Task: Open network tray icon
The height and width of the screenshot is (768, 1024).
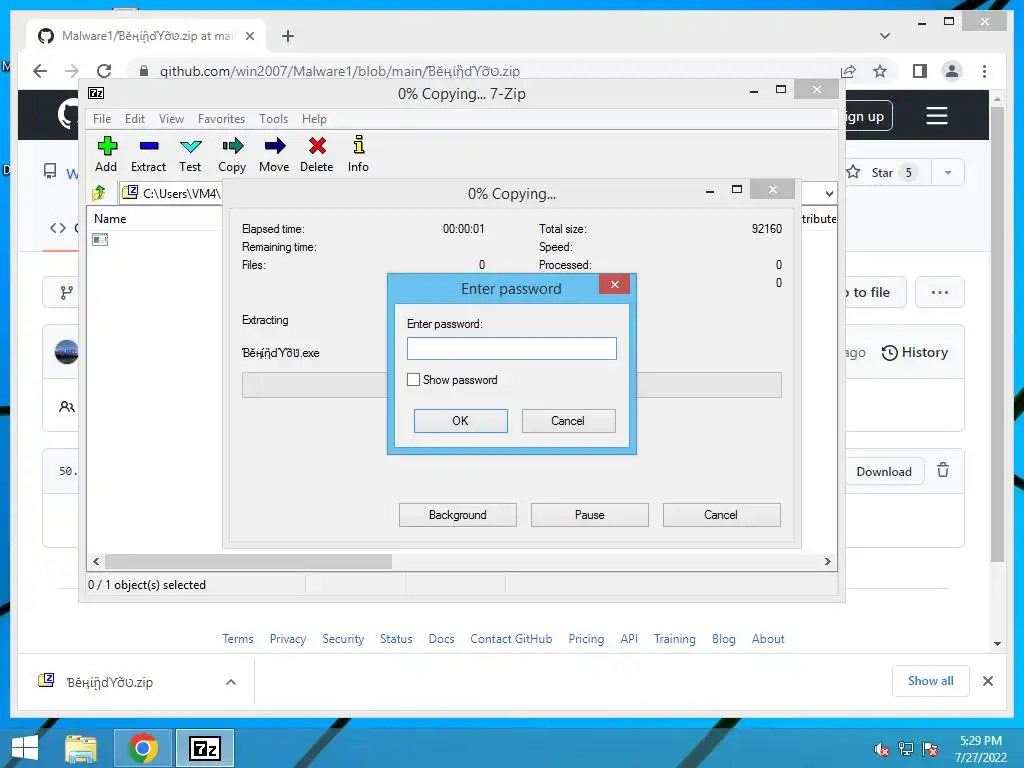Action: (x=906, y=749)
